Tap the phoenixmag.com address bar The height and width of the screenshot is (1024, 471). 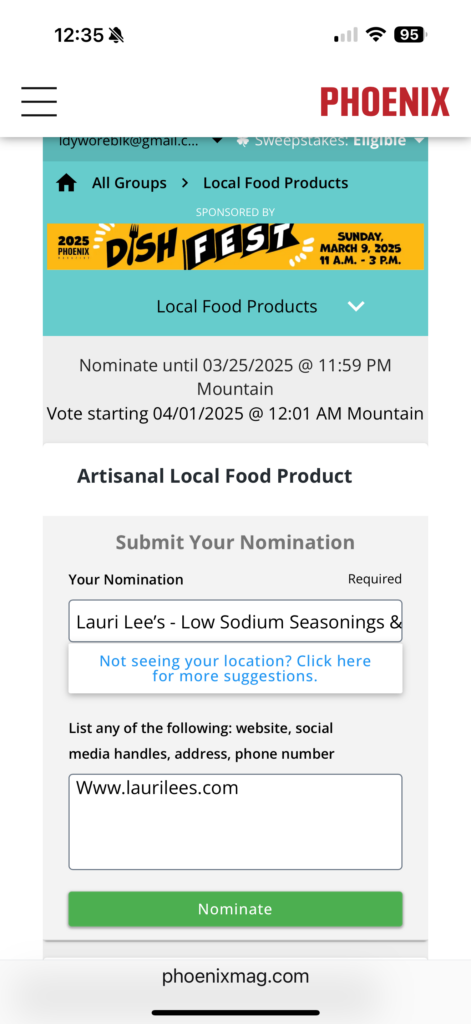point(235,976)
